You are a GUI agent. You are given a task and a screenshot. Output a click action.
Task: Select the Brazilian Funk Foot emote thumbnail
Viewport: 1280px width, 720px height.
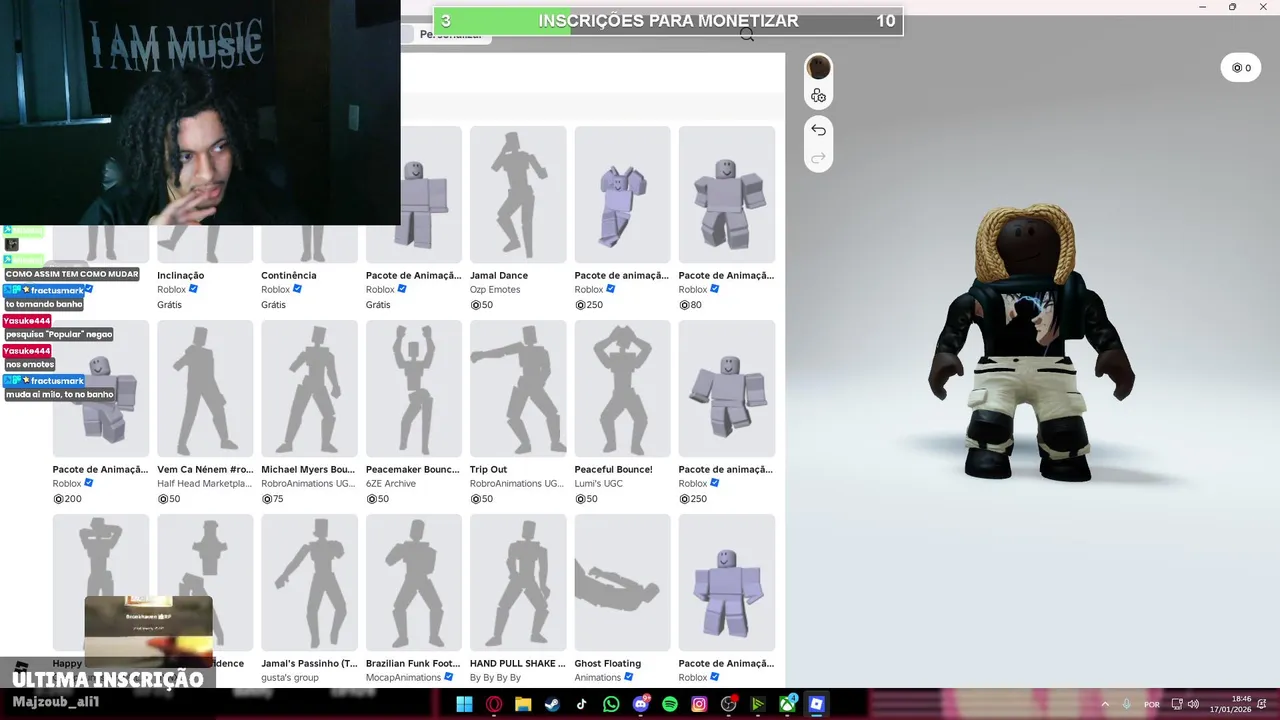point(414,583)
